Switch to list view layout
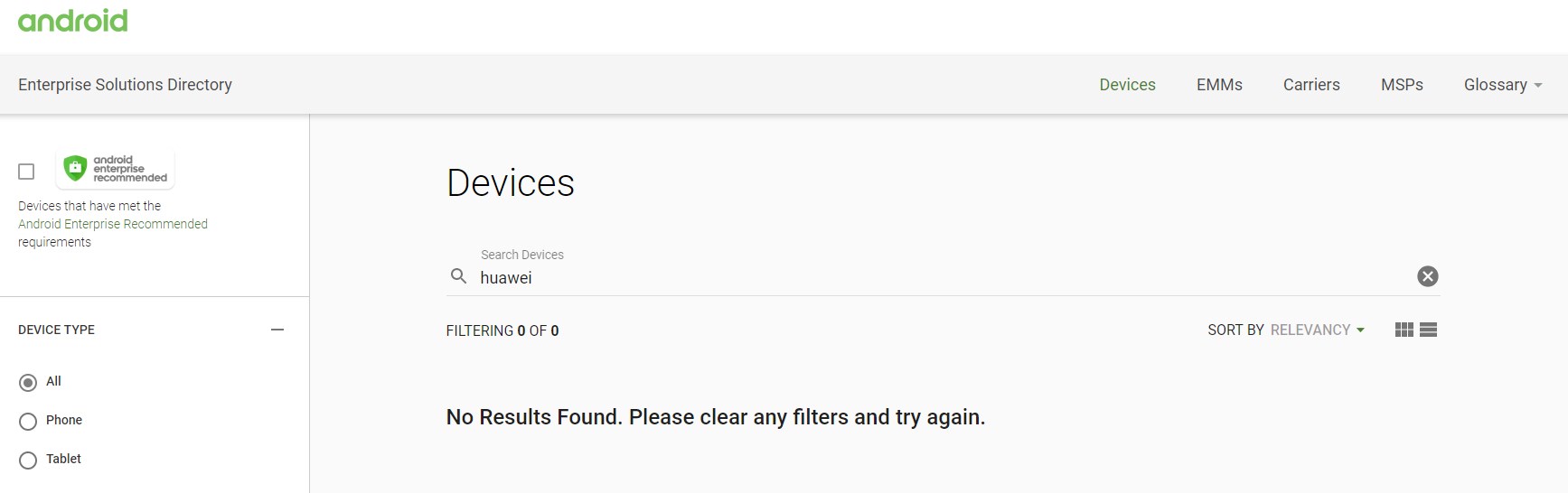The image size is (1568, 493). [x=1428, y=330]
